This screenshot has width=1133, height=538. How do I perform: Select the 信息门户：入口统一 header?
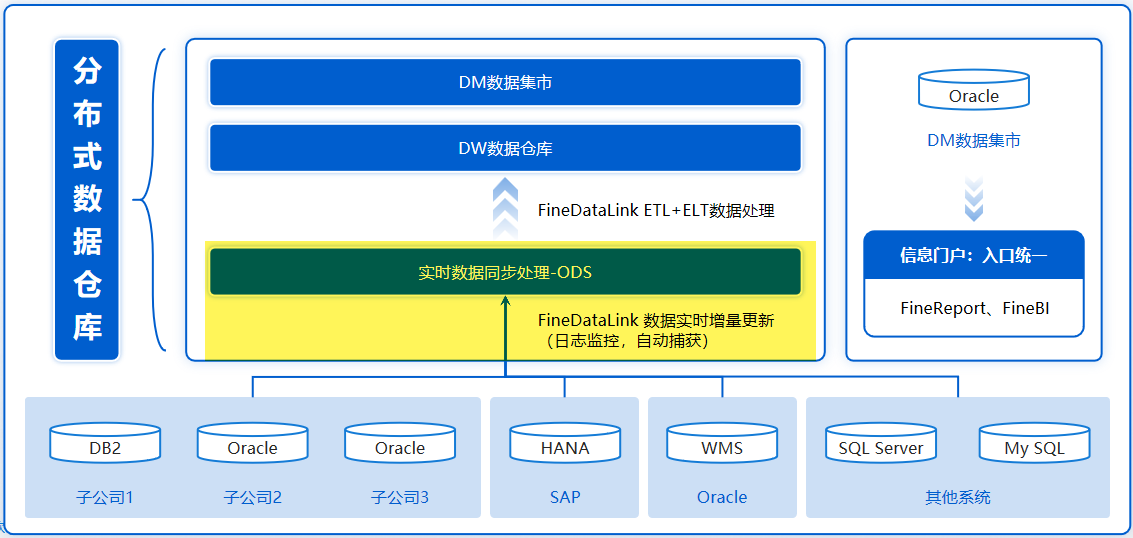tap(974, 255)
